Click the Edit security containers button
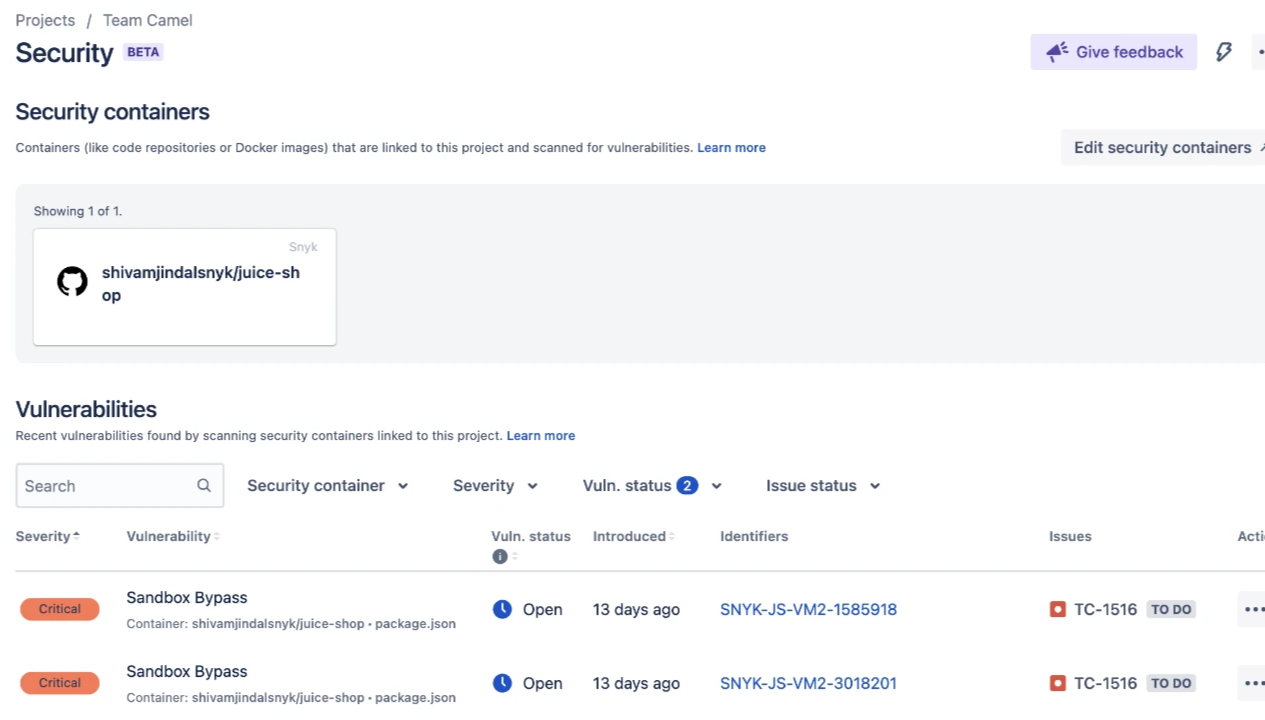Image resolution: width=1265 pixels, height=720 pixels. tap(1163, 147)
